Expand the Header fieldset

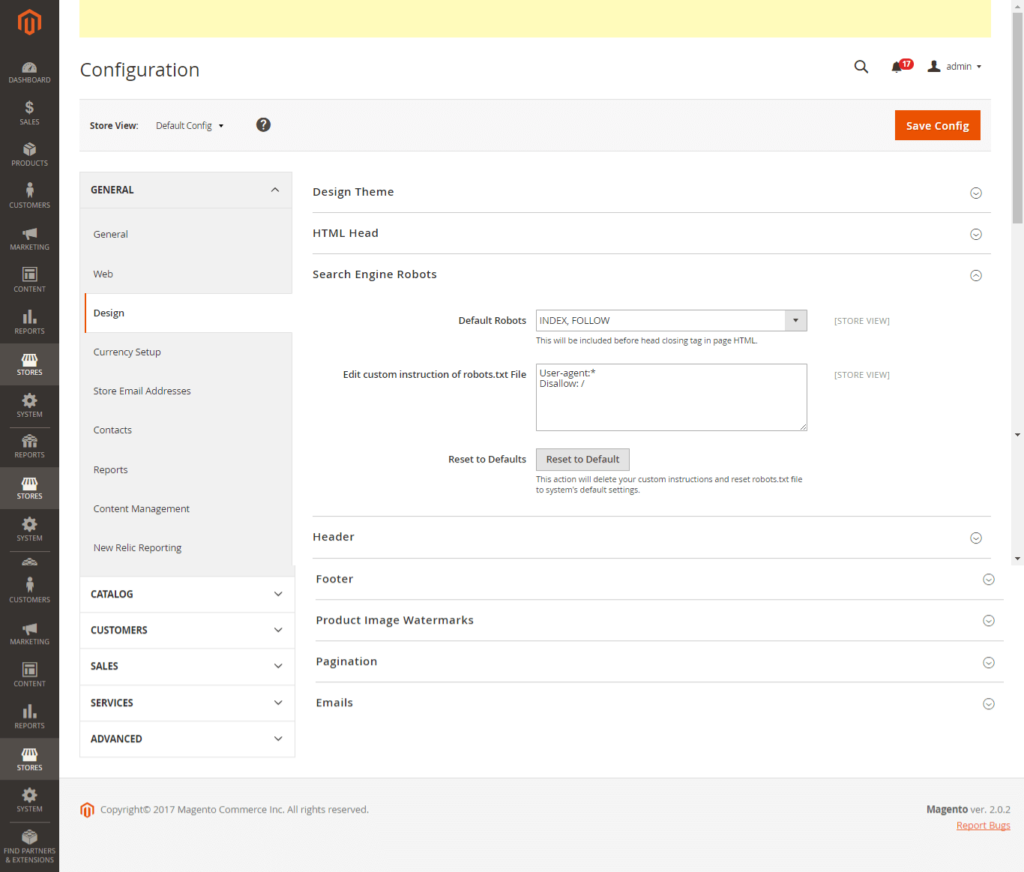click(651, 537)
